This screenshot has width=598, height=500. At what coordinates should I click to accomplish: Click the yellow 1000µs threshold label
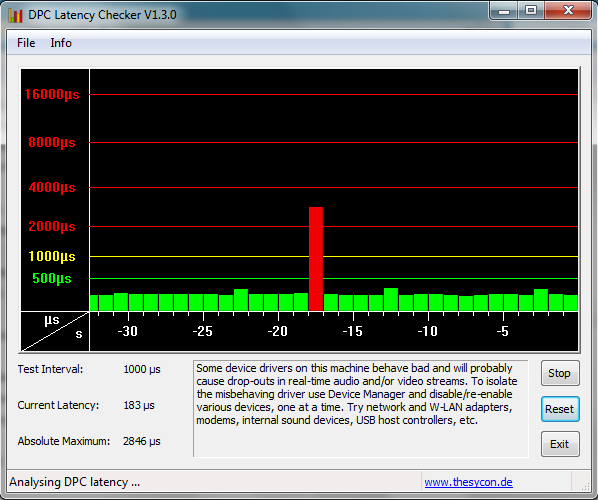(x=52, y=256)
